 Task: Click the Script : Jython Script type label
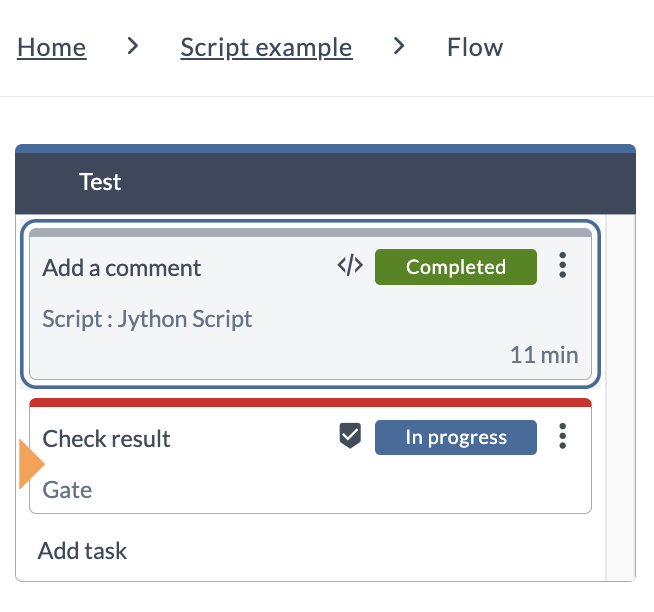[x=147, y=320]
